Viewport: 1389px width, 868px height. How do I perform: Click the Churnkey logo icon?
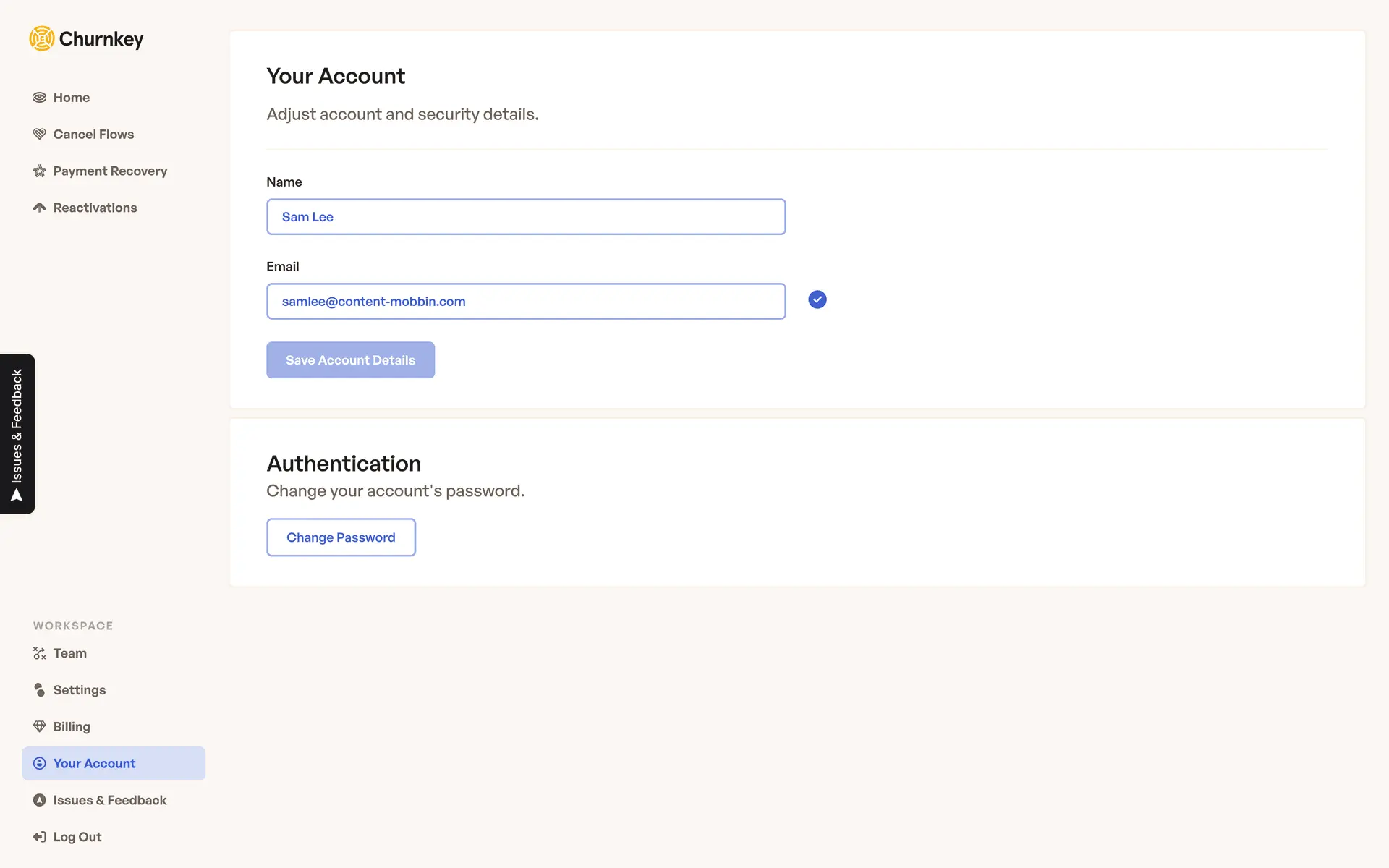click(x=42, y=39)
